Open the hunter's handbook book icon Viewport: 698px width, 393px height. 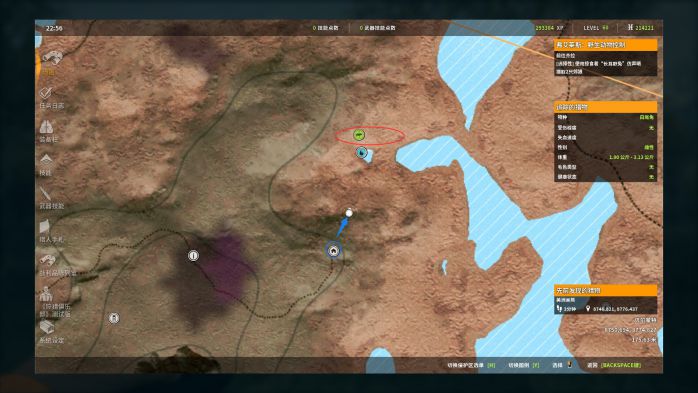45,227
